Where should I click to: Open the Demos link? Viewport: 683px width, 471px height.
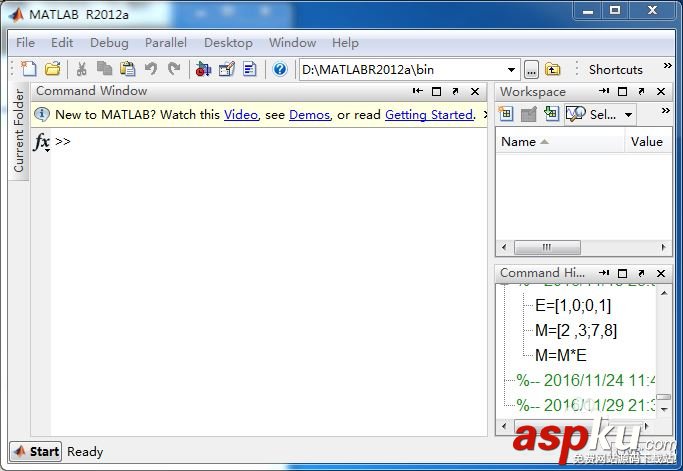[309, 115]
